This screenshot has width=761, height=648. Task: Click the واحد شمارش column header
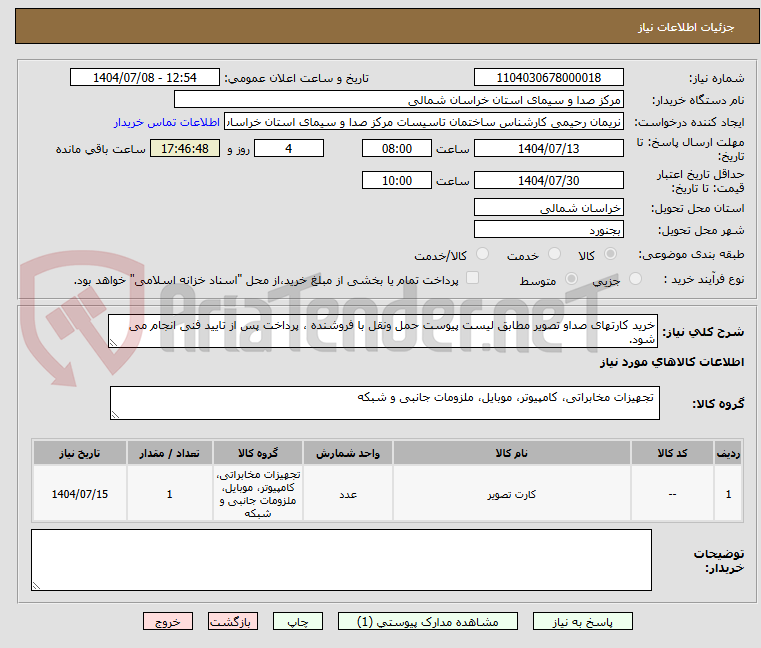348,453
